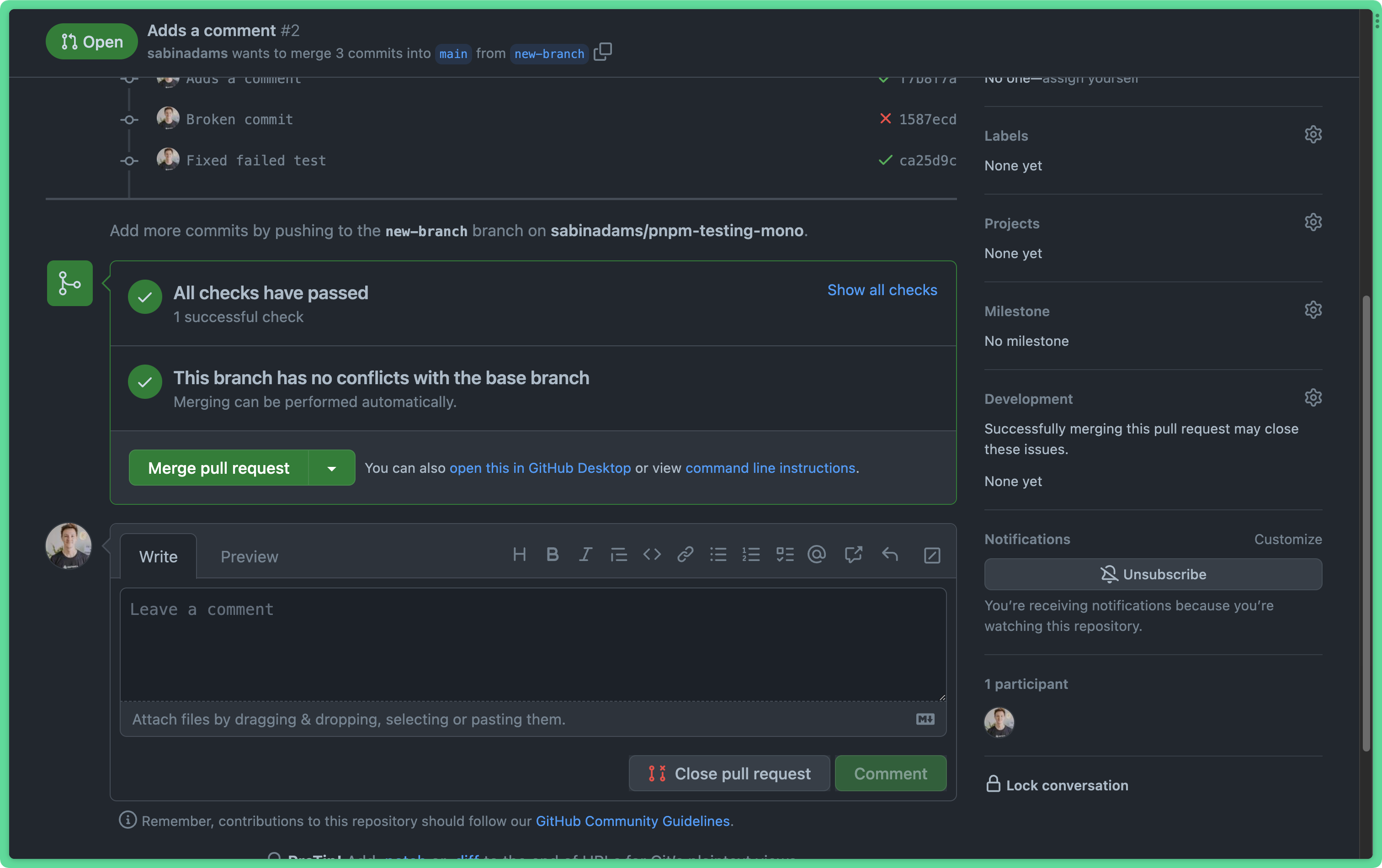The image size is (1382, 868).
Task: Click Show all checks link
Action: tap(882, 290)
